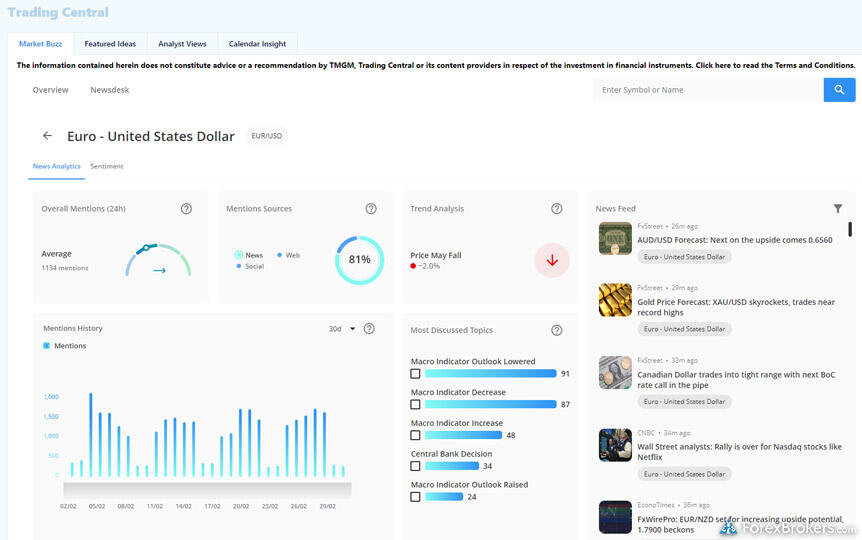
Task: Click Macro Indicator Outlook Lowered bar
Action: tap(490, 373)
